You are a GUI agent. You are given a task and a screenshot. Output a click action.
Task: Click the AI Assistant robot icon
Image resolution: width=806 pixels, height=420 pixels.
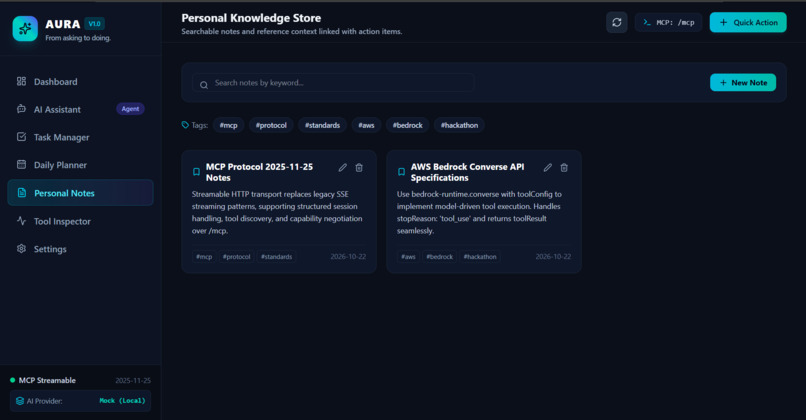pos(21,109)
